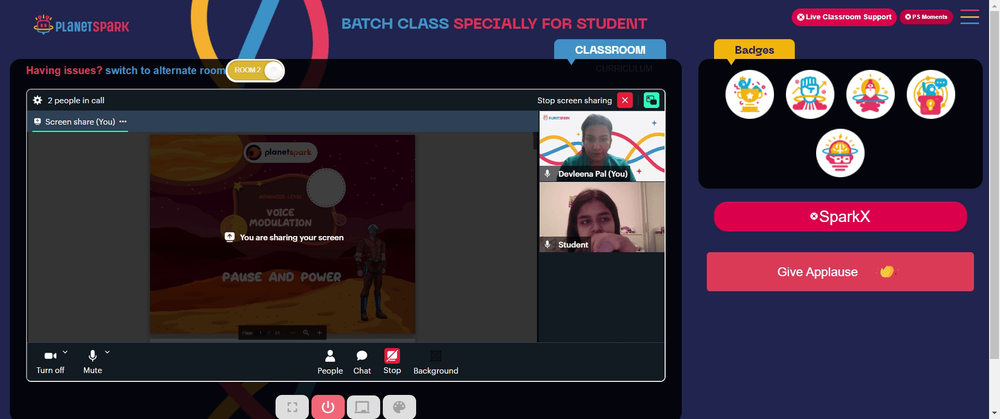Select the podium speaker badge
The height and width of the screenshot is (419, 1000).
pyautogui.click(x=931, y=94)
